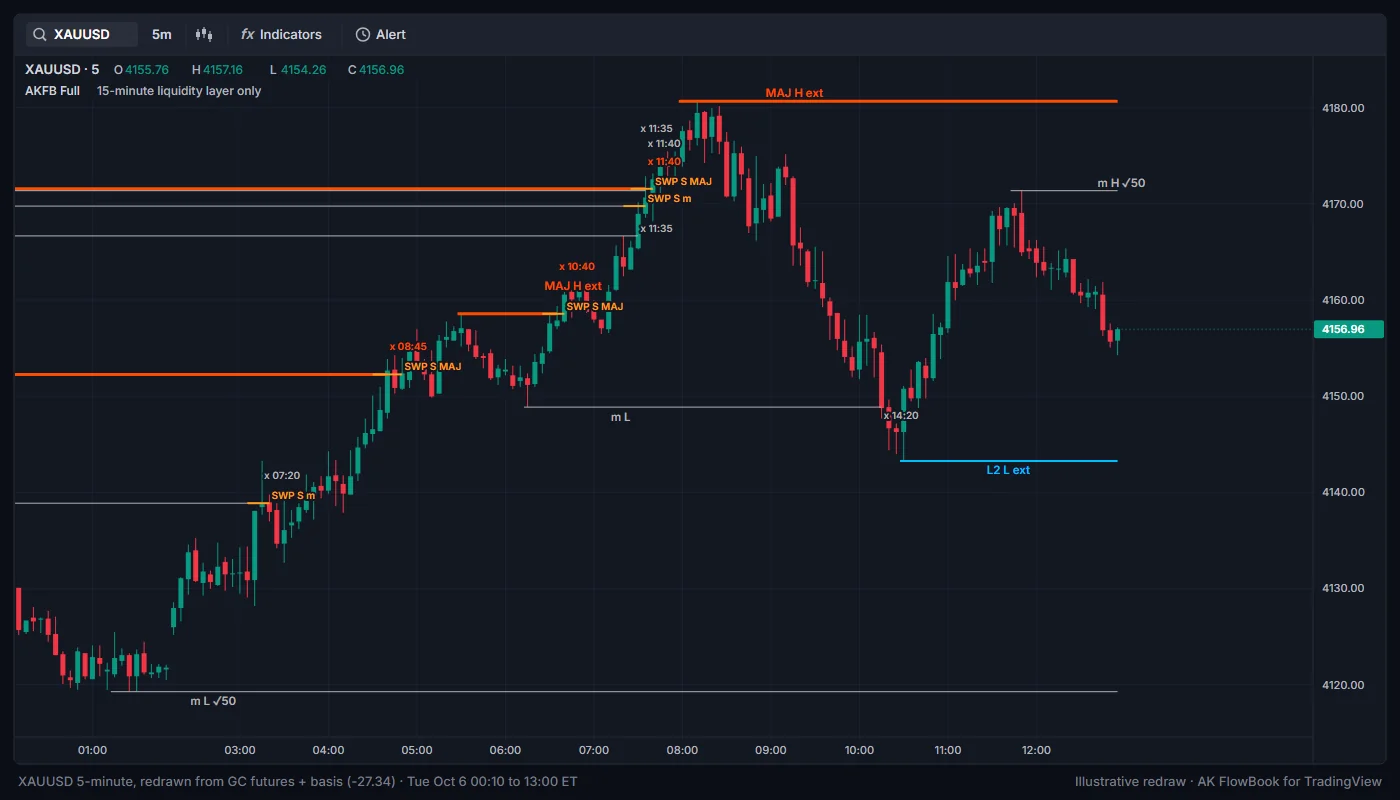Image resolution: width=1400 pixels, height=800 pixels.
Task: Click the 05:00 time axis label
Action: pos(417,750)
